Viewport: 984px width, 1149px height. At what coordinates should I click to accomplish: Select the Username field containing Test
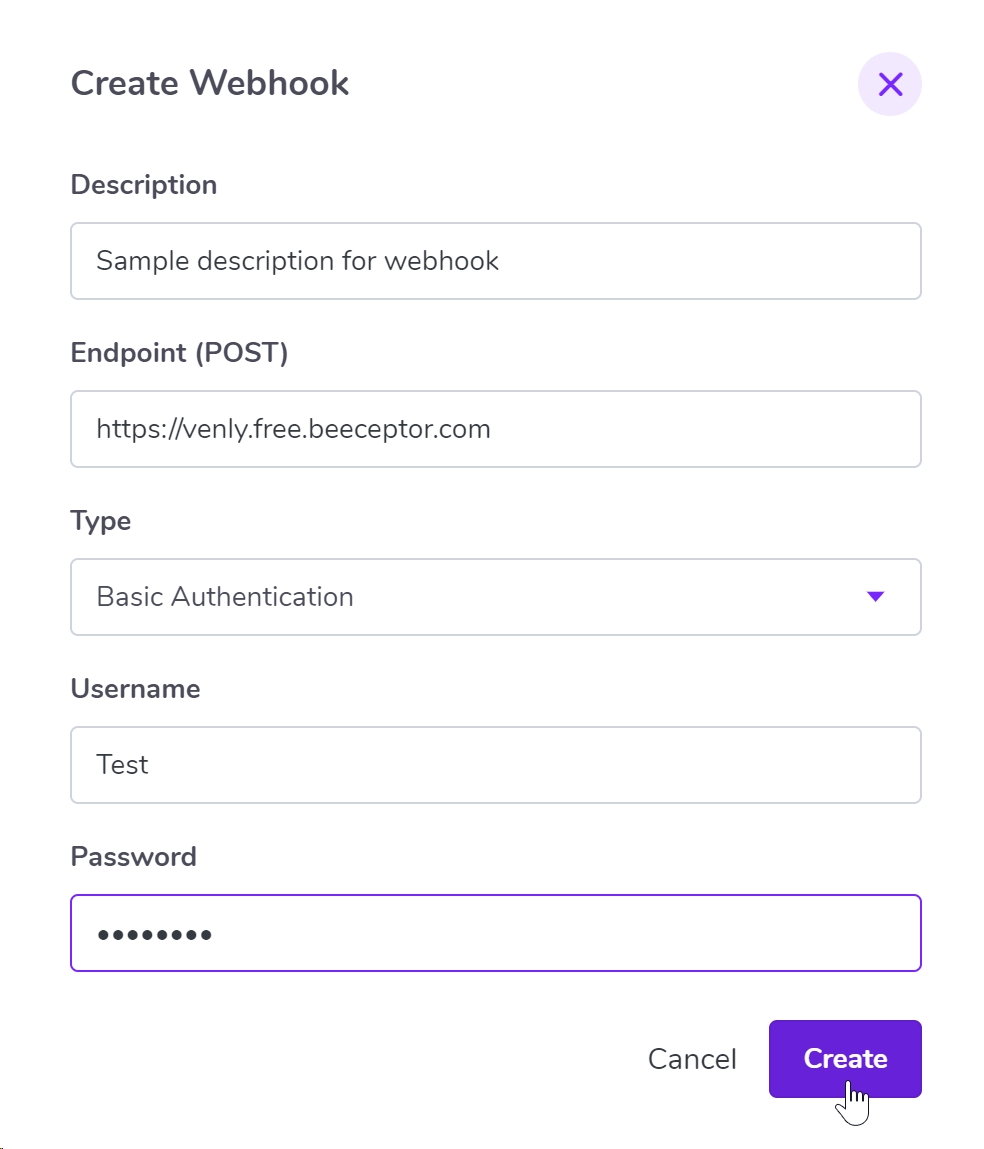495,765
